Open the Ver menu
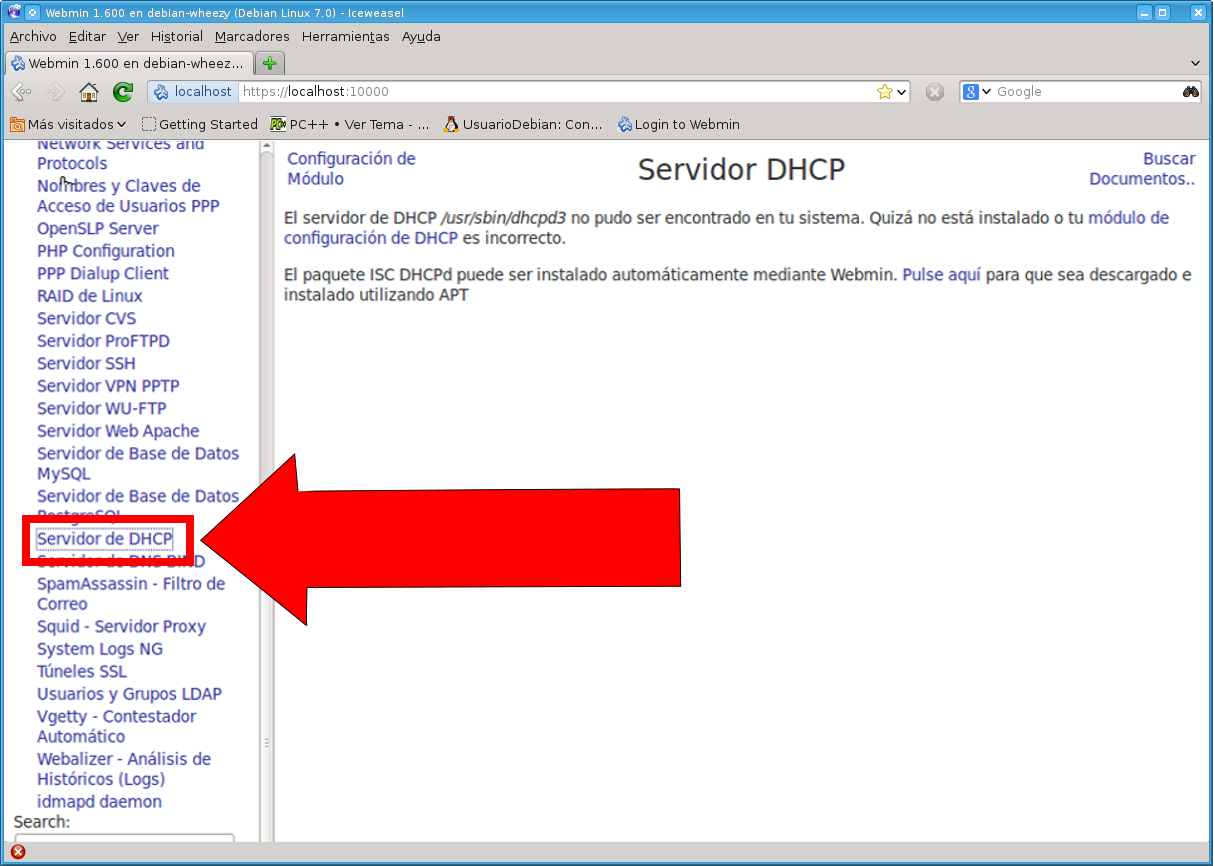The height and width of the screenshot is (866, 1213). tap(128, 36)
